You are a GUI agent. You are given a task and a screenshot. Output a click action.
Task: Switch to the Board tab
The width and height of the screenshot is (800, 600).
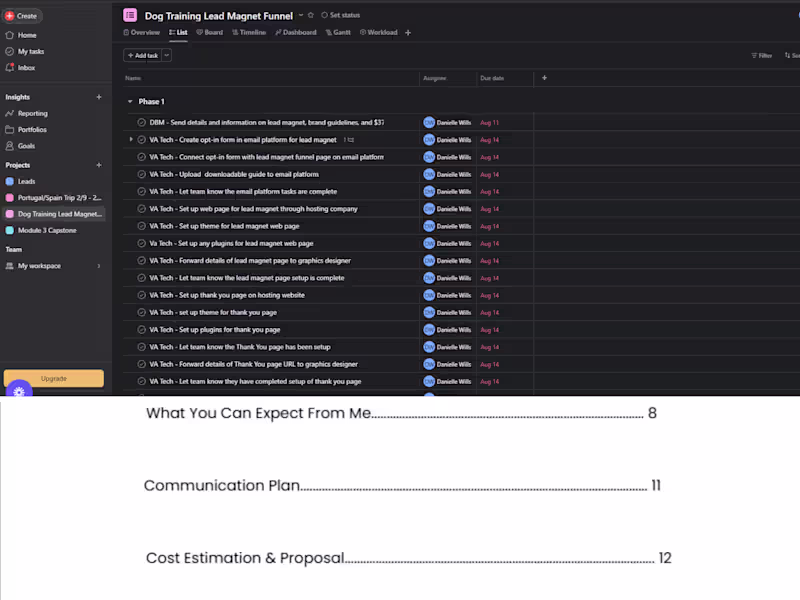point(210,32)
